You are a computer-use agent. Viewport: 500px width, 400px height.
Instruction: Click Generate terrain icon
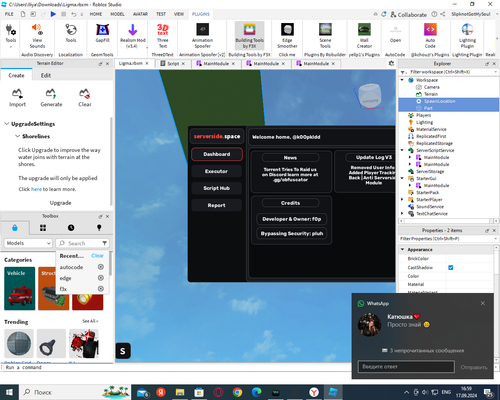(51, 98)
